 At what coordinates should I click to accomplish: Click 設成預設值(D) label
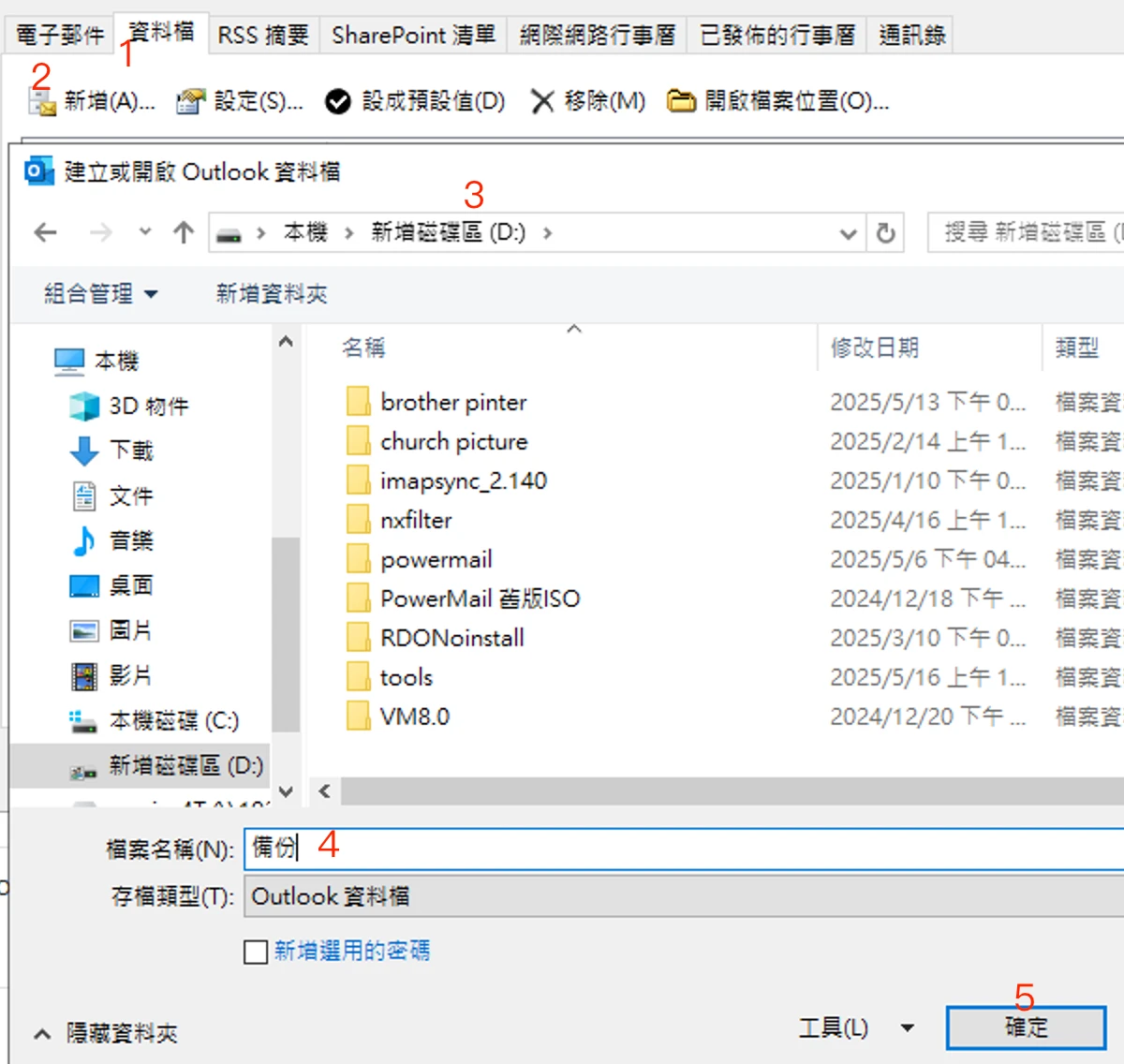coord(434,101)
